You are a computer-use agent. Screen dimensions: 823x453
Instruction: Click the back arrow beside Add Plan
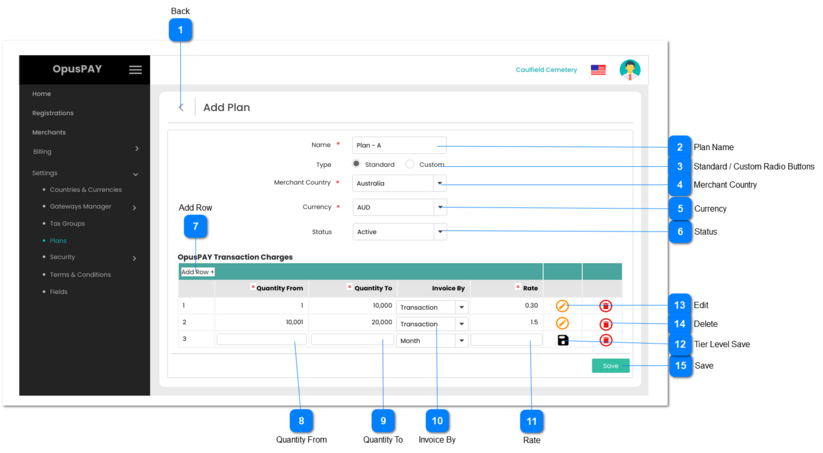click(x=181, y=107)
